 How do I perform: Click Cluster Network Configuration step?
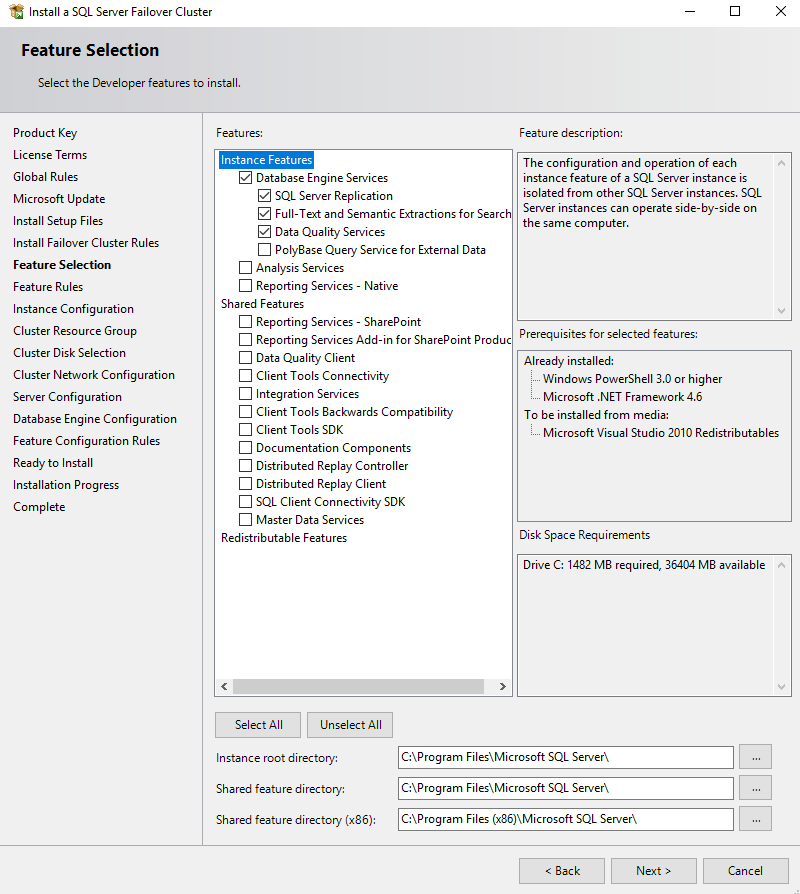click(94, 375)
